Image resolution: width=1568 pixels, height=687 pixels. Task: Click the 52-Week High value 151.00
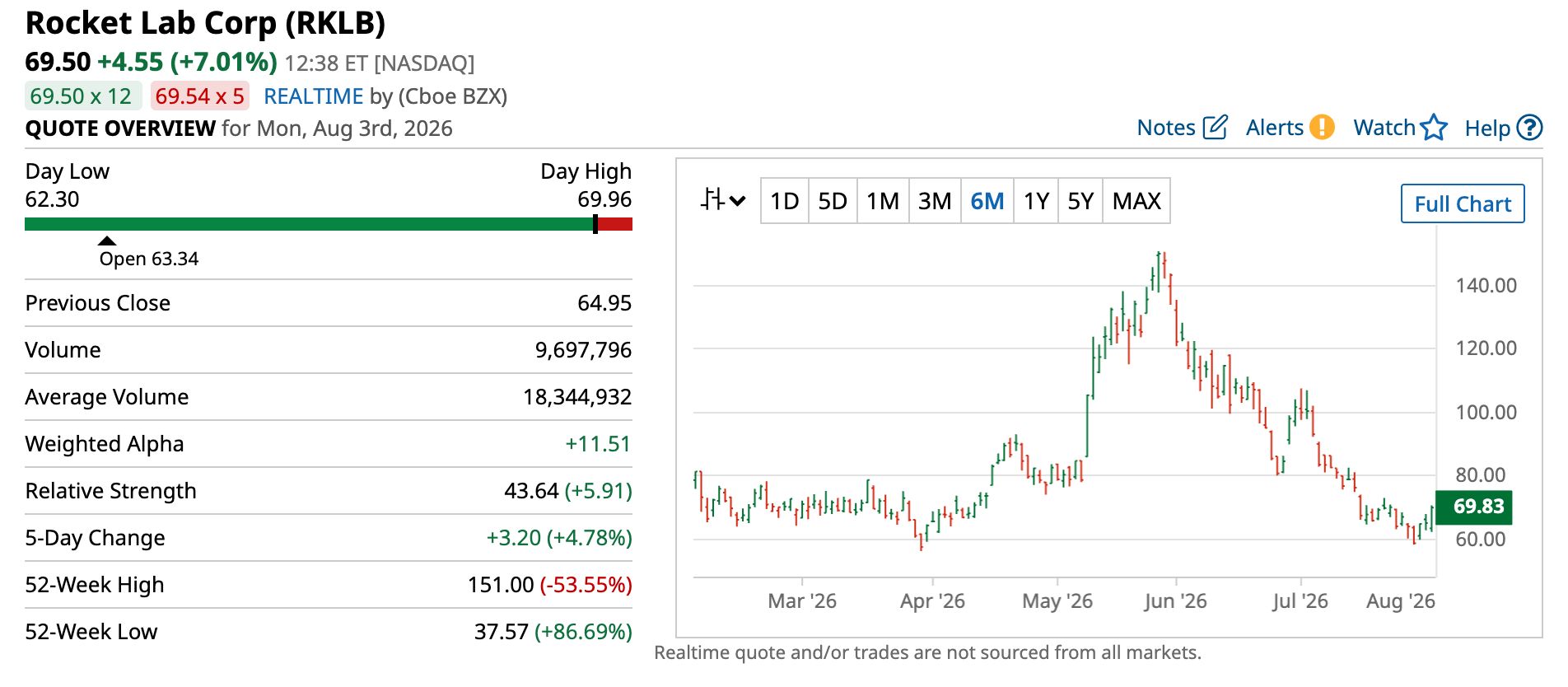pyautogui.click(x=501, y=585)
